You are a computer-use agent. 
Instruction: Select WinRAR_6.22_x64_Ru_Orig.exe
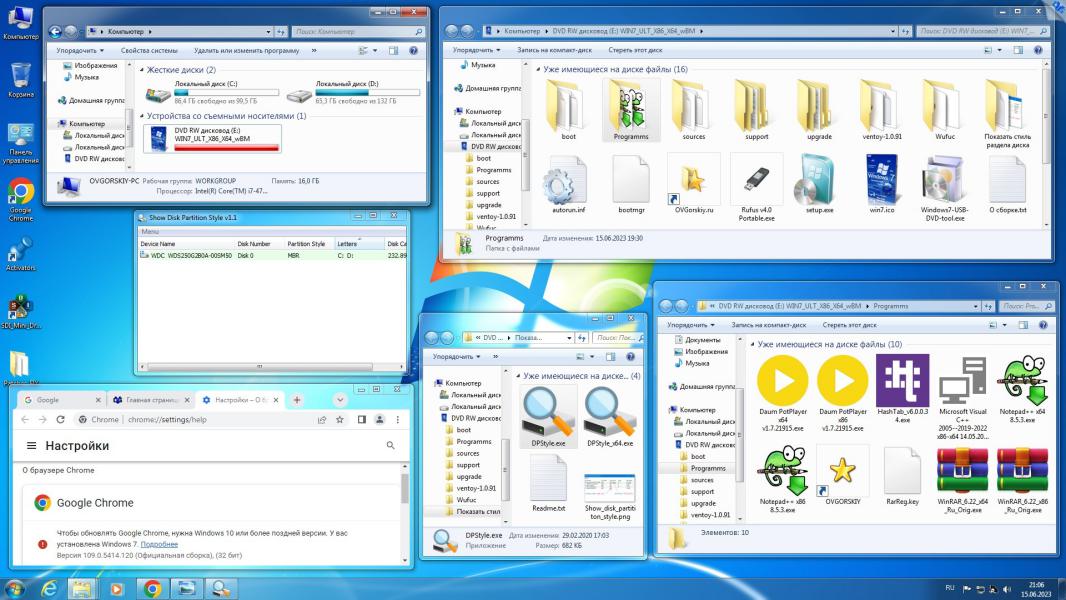click(x=963, y=480)
